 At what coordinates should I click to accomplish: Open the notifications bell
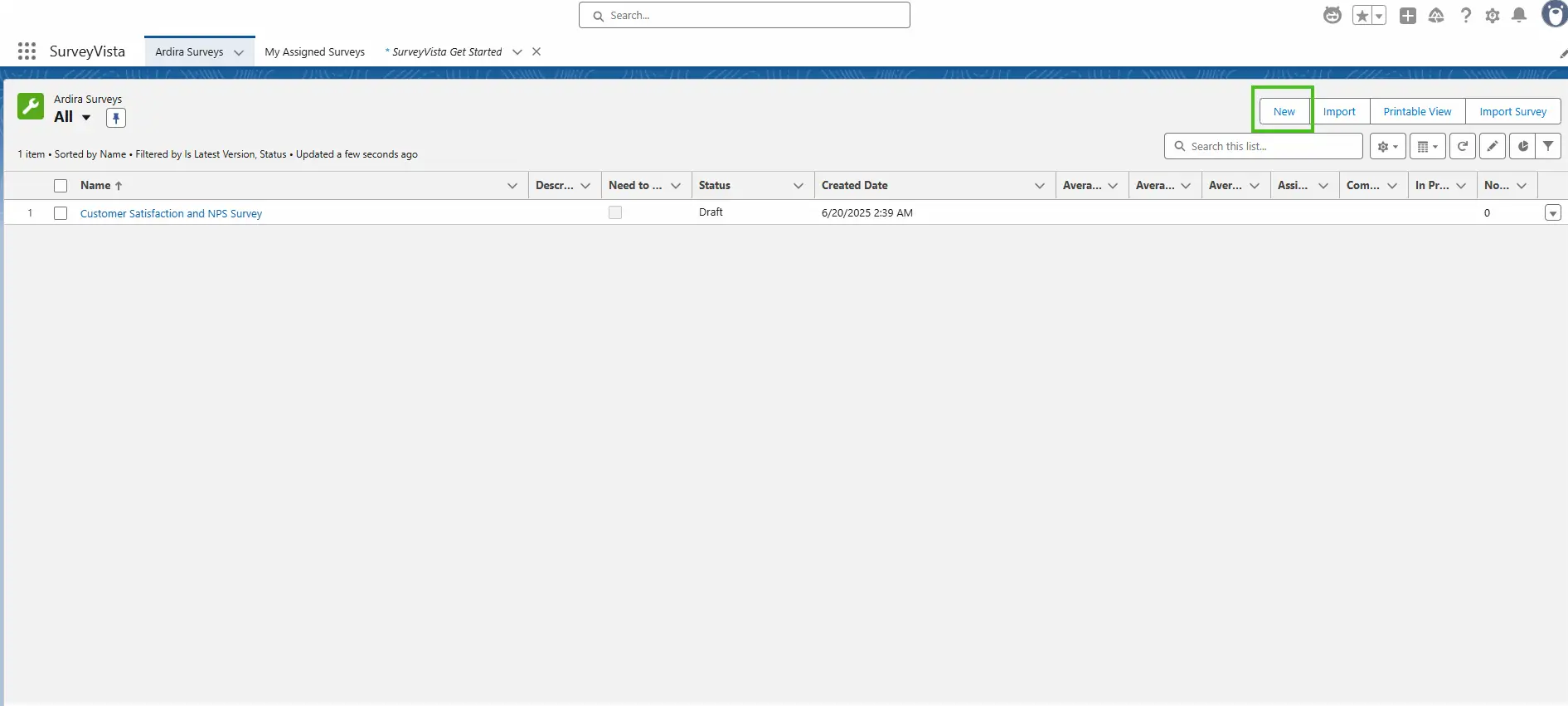coord(1519,15)
